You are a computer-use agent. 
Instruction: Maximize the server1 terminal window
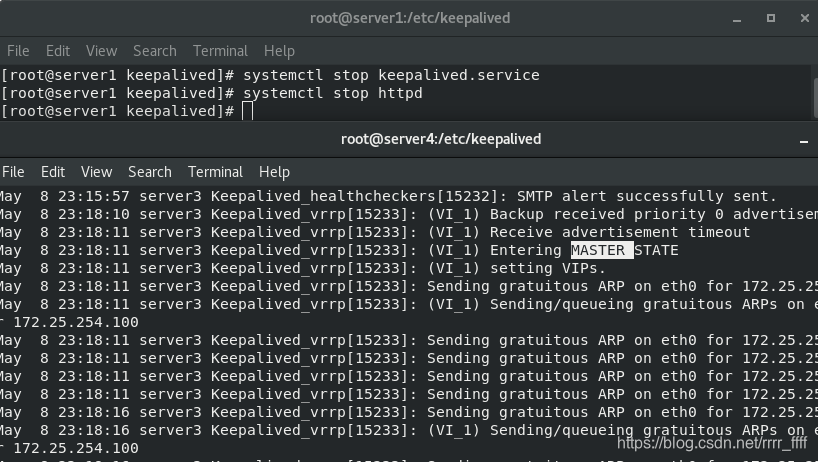771,18
